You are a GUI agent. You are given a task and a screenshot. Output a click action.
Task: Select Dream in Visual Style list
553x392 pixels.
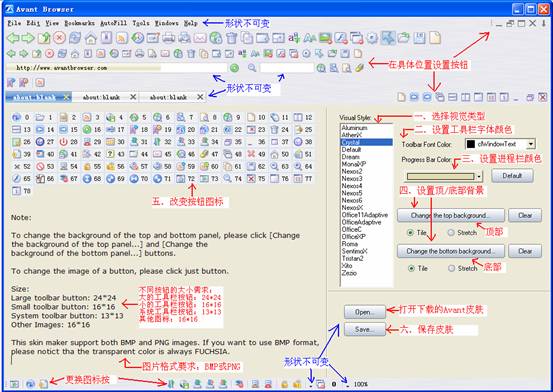pyautogui.click(x=366, y=157)
